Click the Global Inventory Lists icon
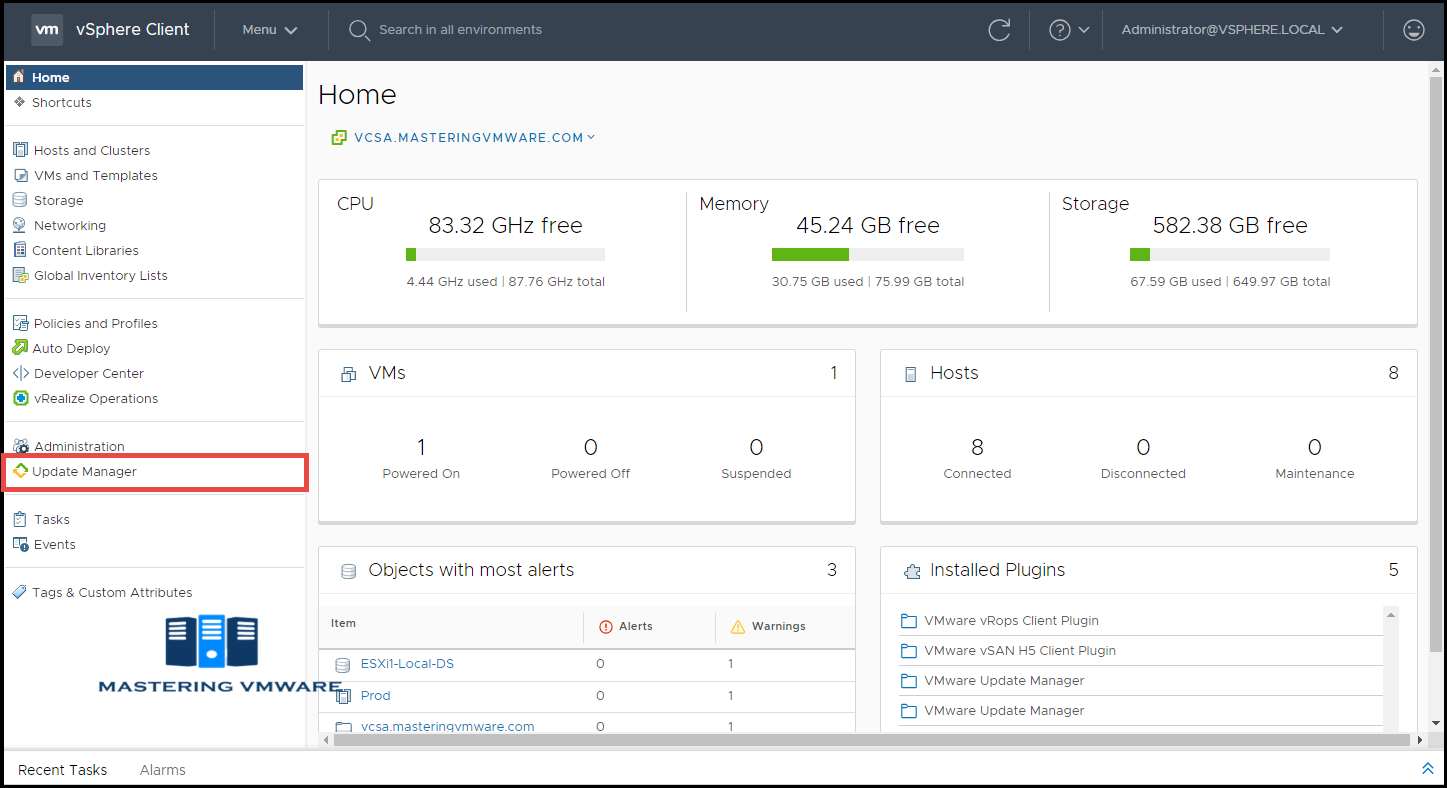Viewport: 1447px width, 788px height. click(x=20, y=275)
